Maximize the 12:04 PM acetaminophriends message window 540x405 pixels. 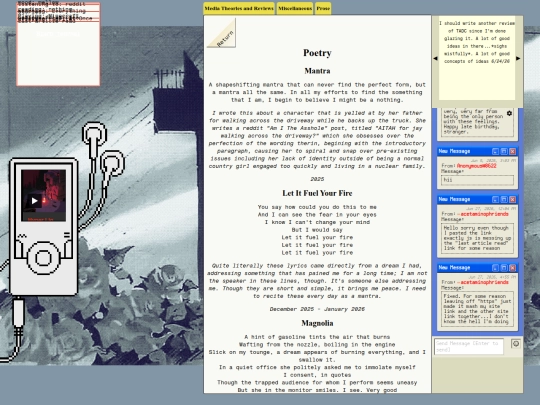[x=504, y=199]
